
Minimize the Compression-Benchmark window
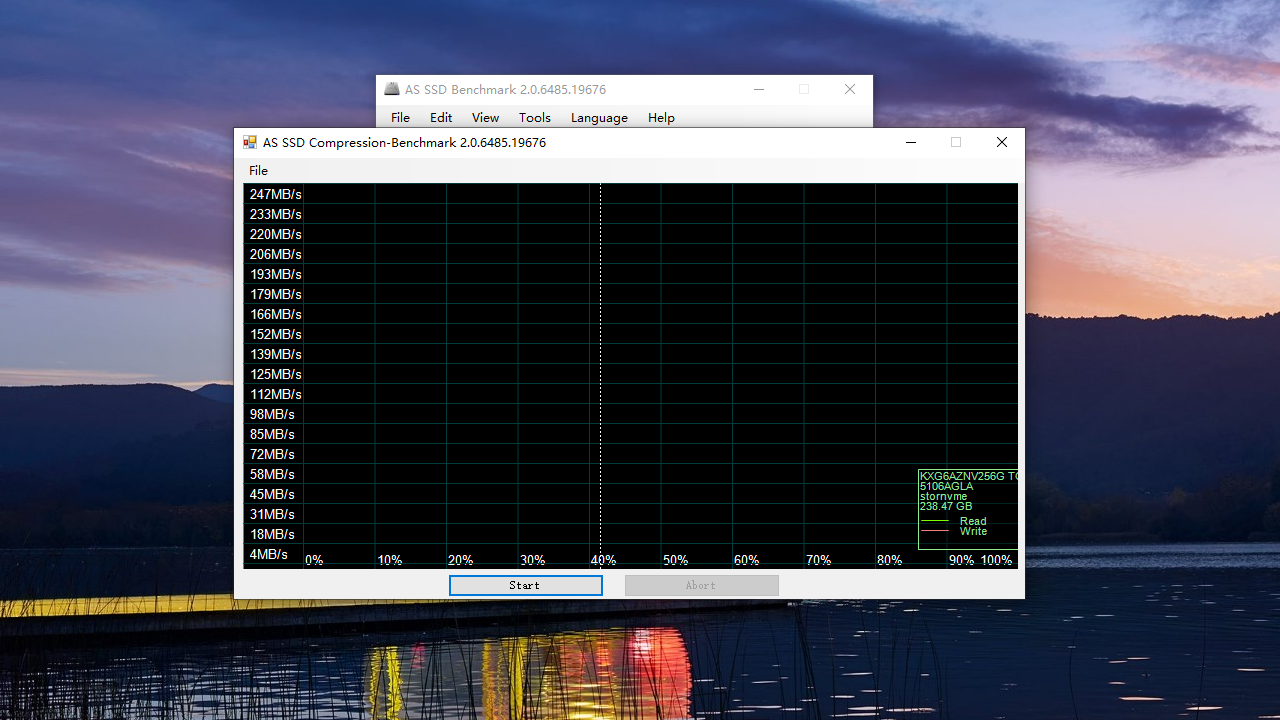pos(910,142)
